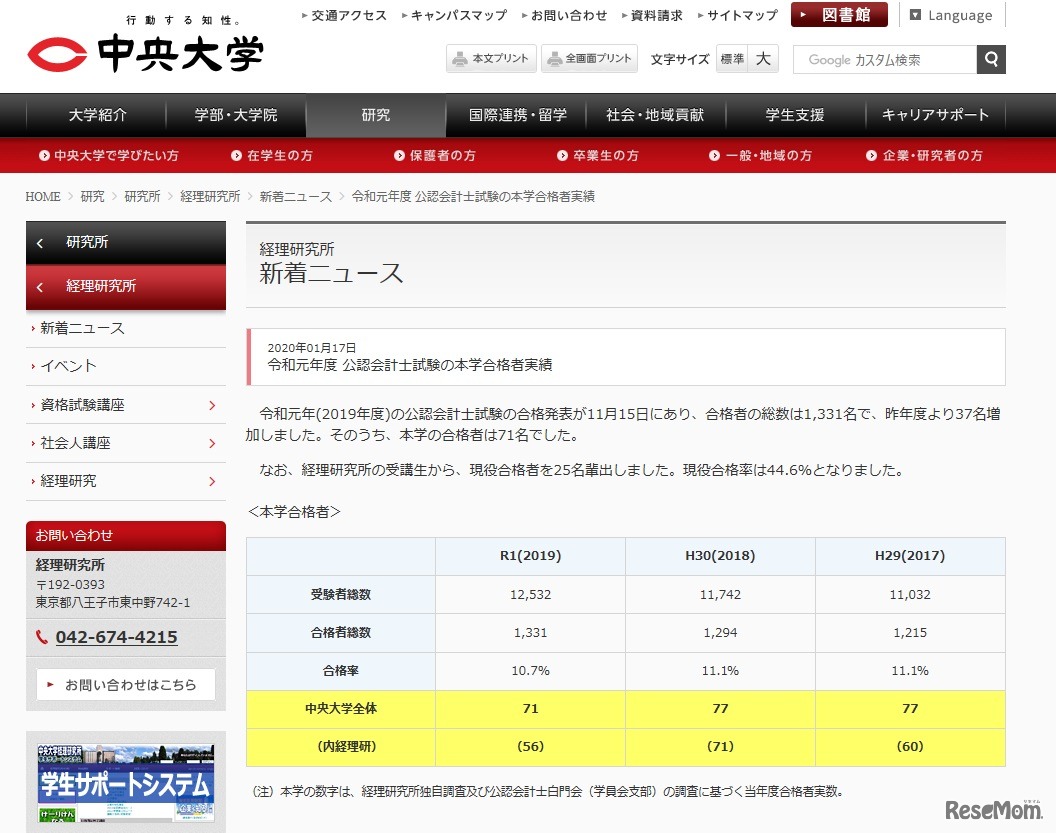Image resolution: width=1056 pixels, height=833 pixels.
Task: Click inside the Google カスタム検索 search field
Action: pyautogui.click(x=885, y=60)
